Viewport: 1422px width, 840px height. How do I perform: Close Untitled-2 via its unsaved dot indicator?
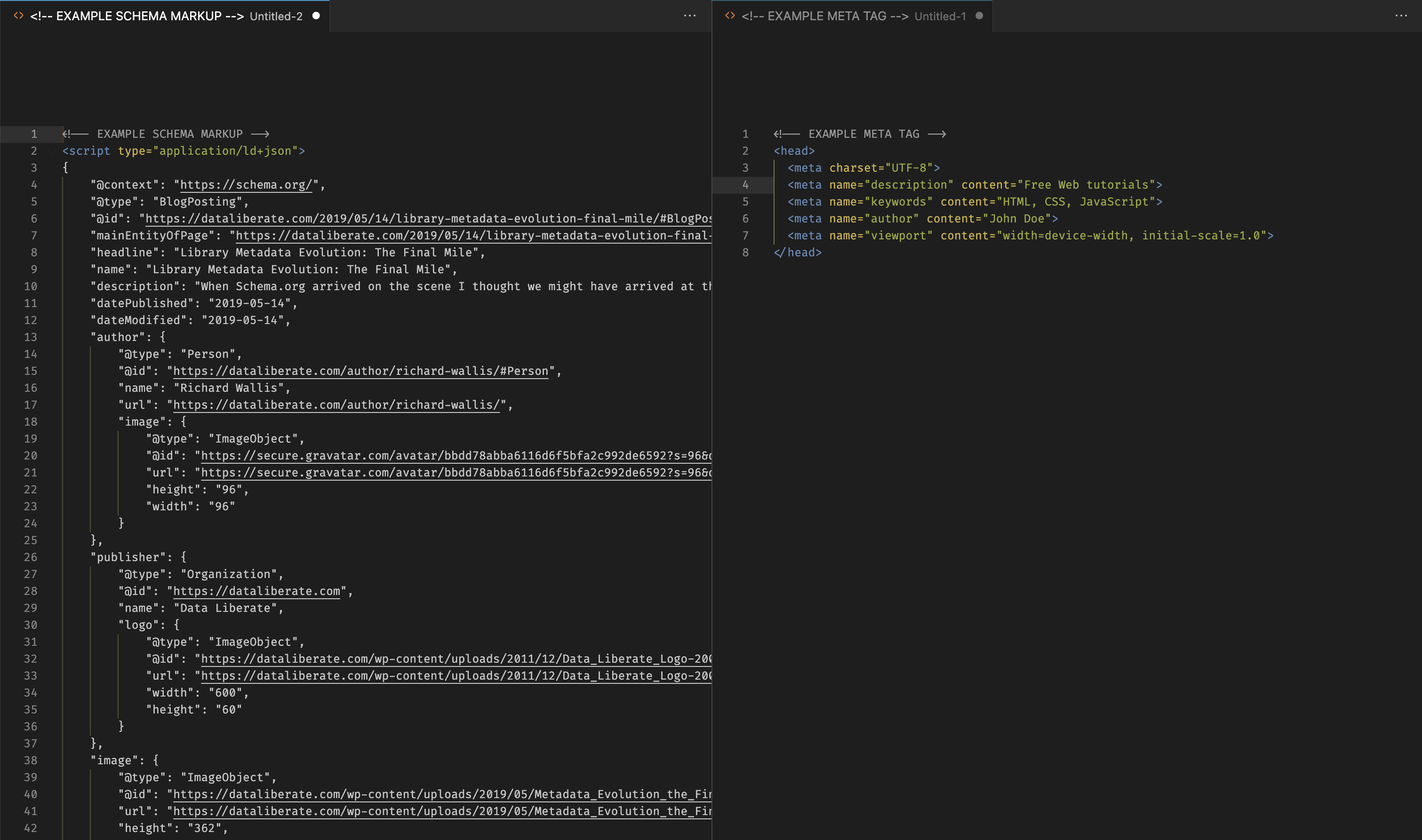(316, 16)
